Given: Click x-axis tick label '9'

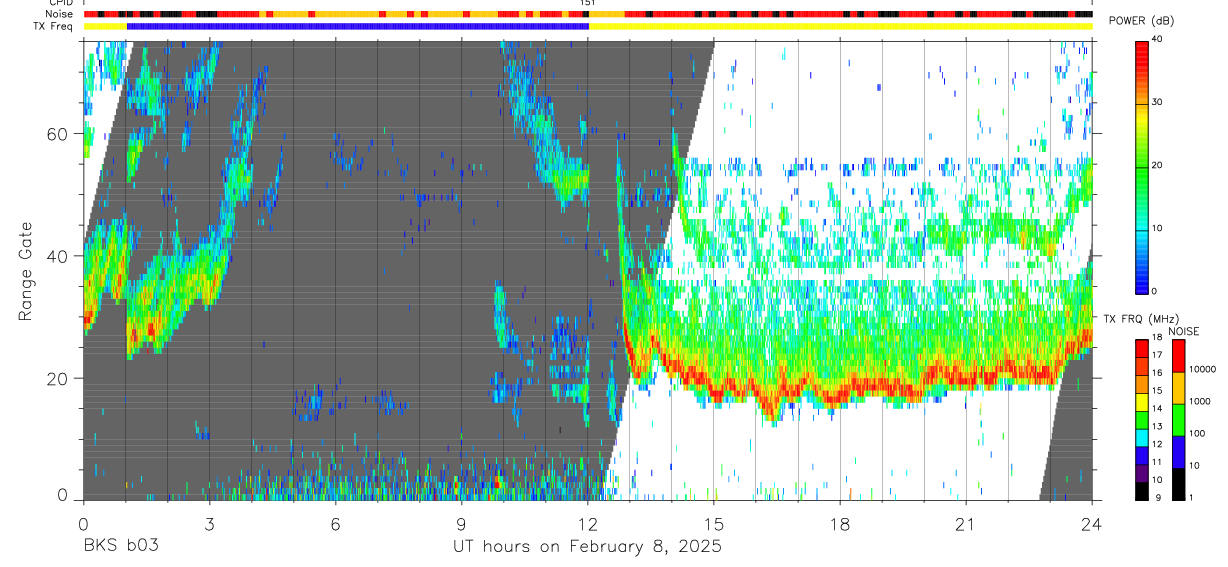Looking at the screenshot, I should (461, 523).
